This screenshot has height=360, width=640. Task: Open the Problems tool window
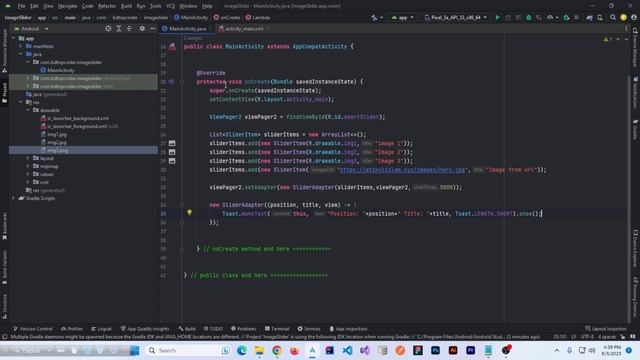pyautogui.click(x=243, y=329)
